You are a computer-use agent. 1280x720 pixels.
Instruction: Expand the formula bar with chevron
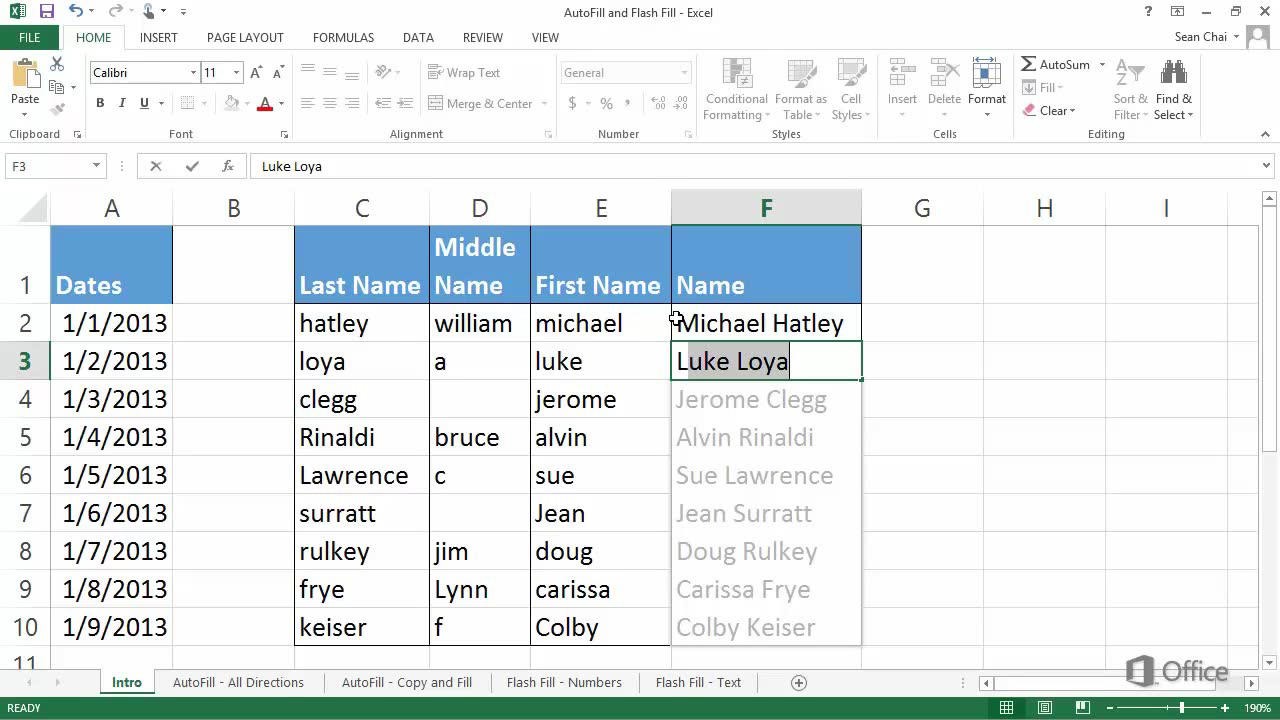click(x=1266, y=166)
